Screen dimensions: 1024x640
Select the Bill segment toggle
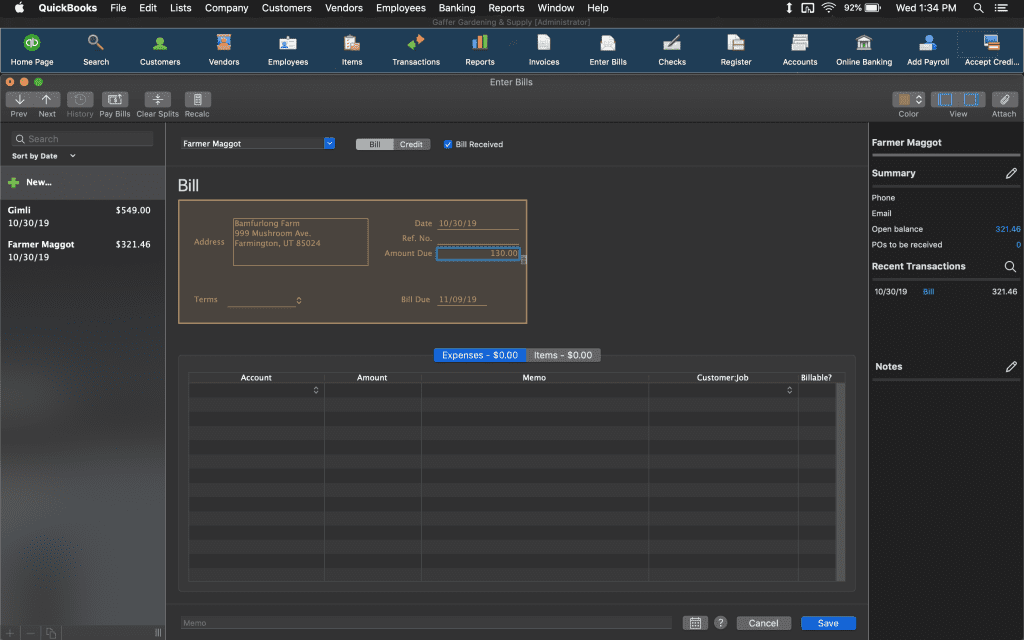(x=375, y=144)
